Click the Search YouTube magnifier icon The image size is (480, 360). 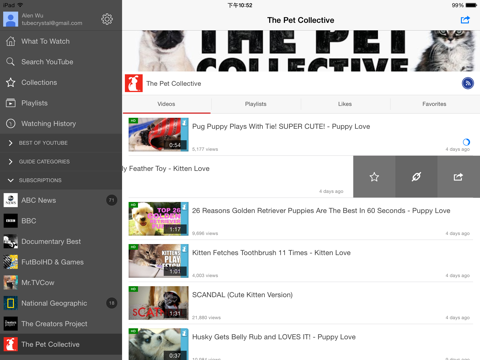[x=11, y=62]
